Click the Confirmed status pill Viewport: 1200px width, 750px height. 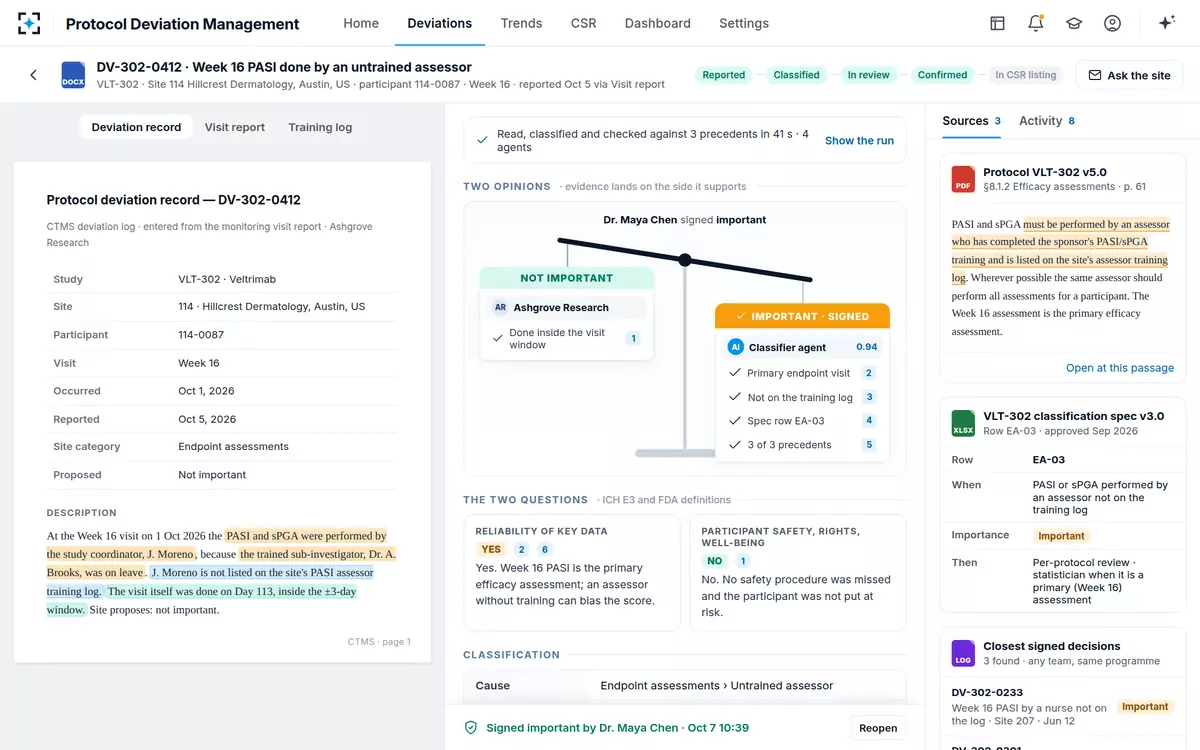click(x=943, y=75)
